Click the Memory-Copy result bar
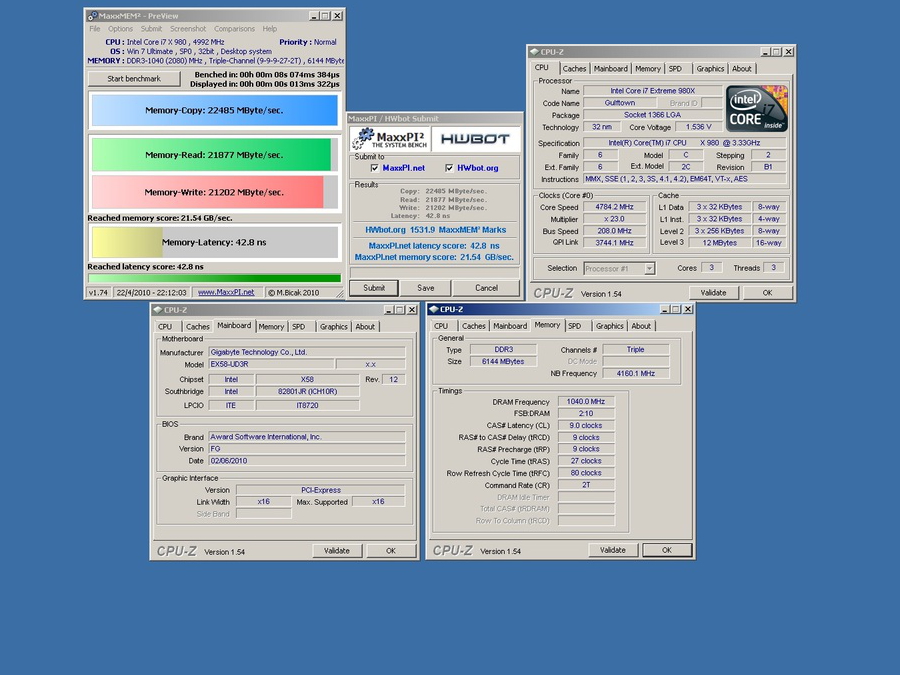The image size is (900, 675). (x=214, y=110)
